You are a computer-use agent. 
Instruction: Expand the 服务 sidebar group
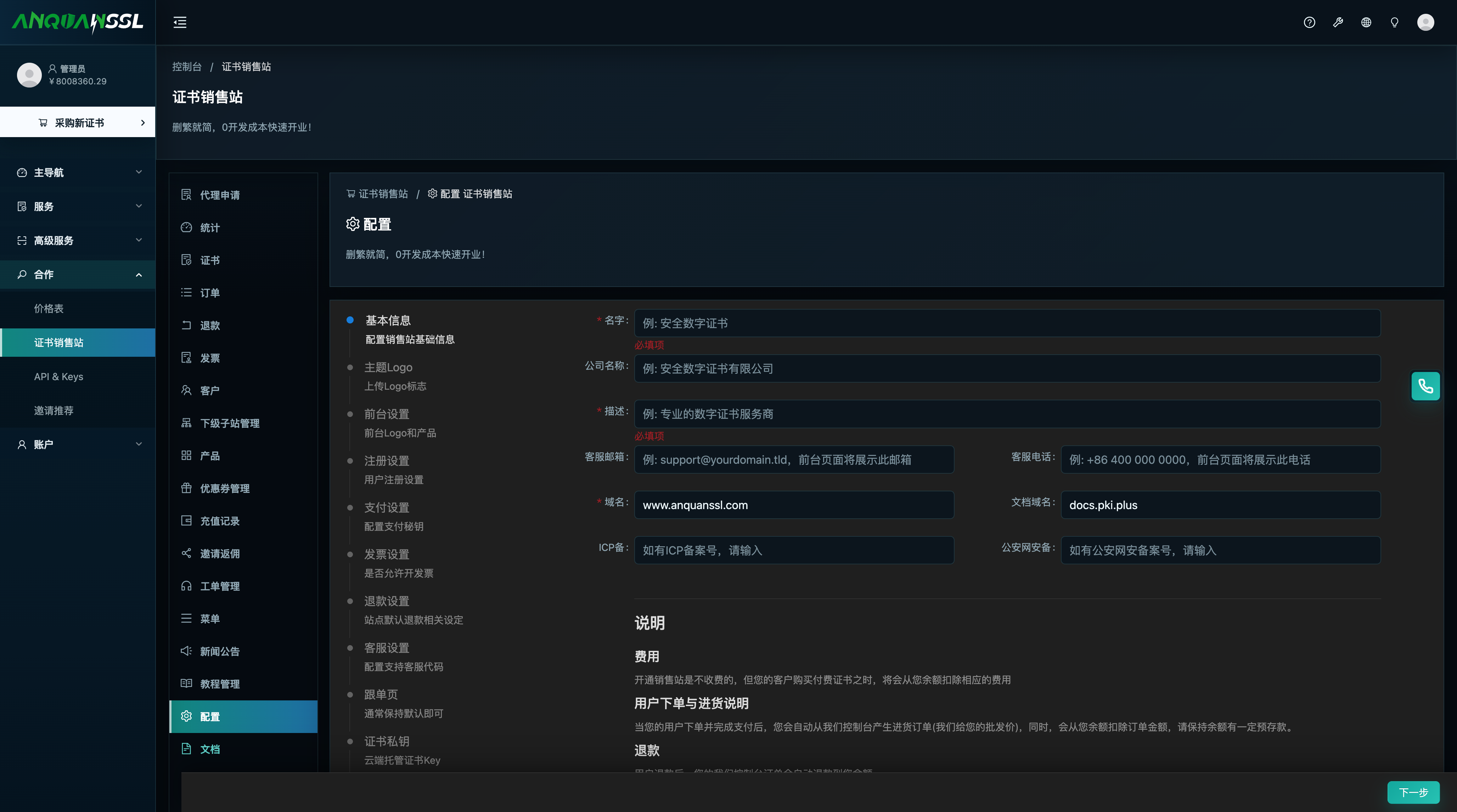[78, 207]
